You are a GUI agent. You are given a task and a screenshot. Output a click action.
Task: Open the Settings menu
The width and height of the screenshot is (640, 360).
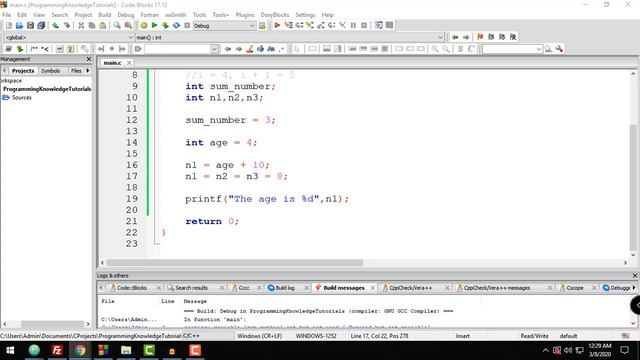[x=305, y=15]
